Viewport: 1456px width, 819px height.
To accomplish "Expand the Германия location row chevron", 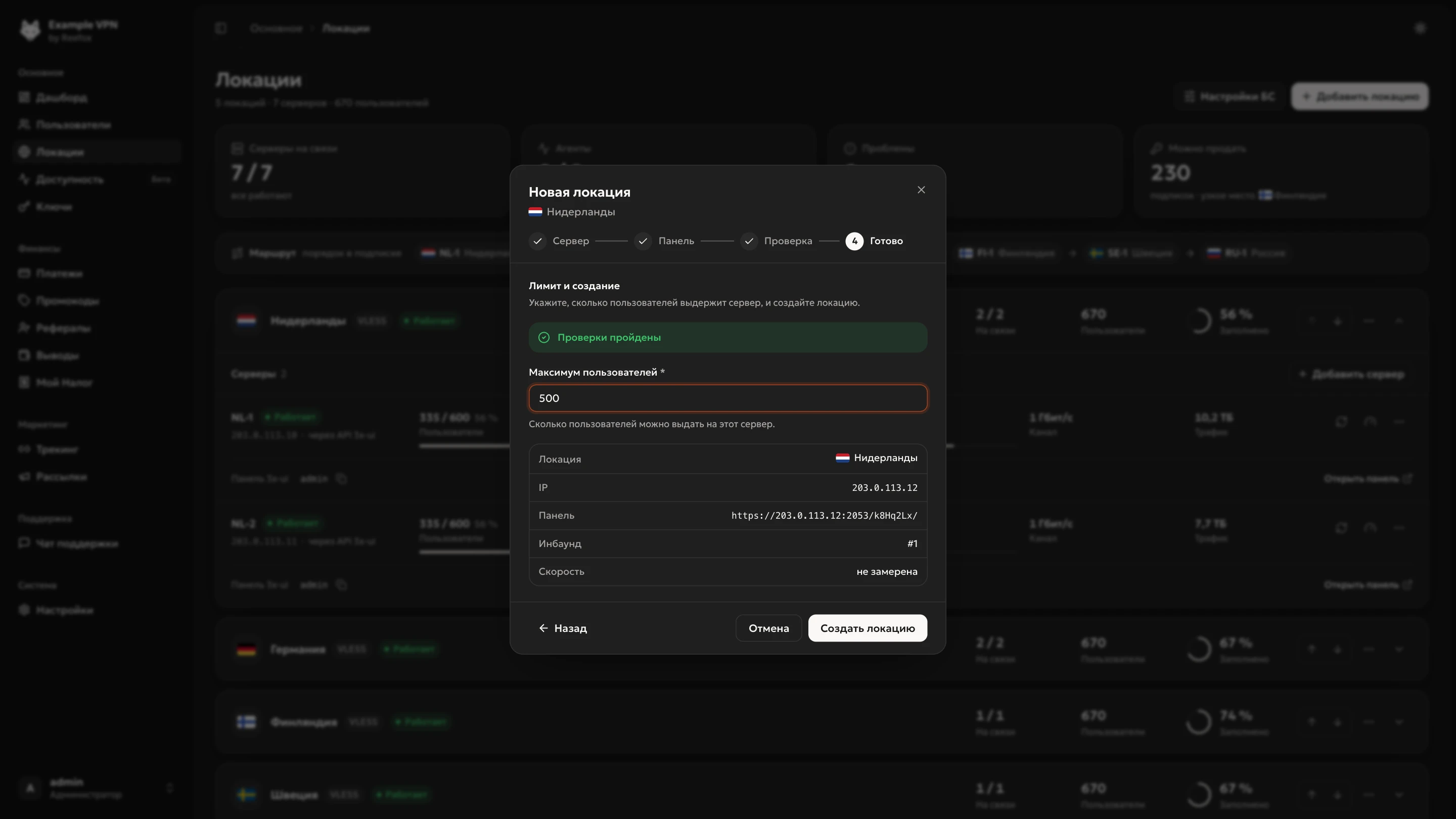I will (x=1399, y=649).
